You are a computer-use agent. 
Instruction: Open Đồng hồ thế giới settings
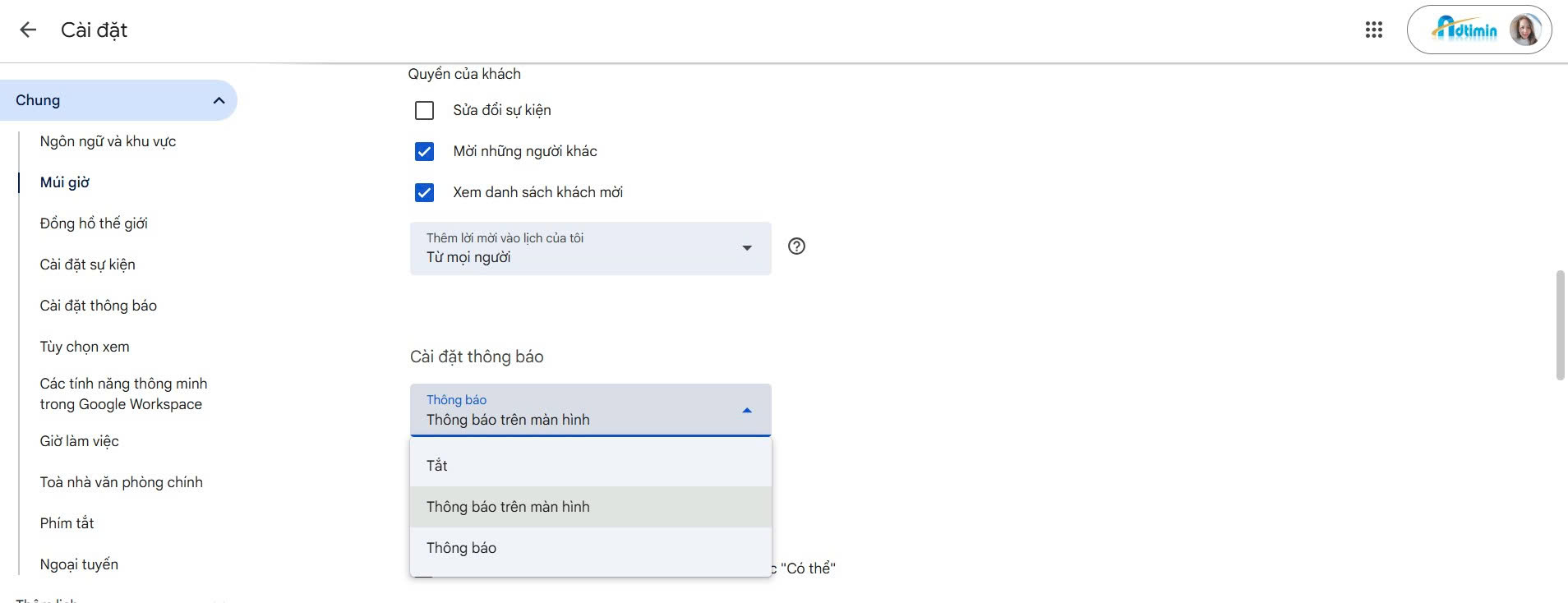coord(94,223)
